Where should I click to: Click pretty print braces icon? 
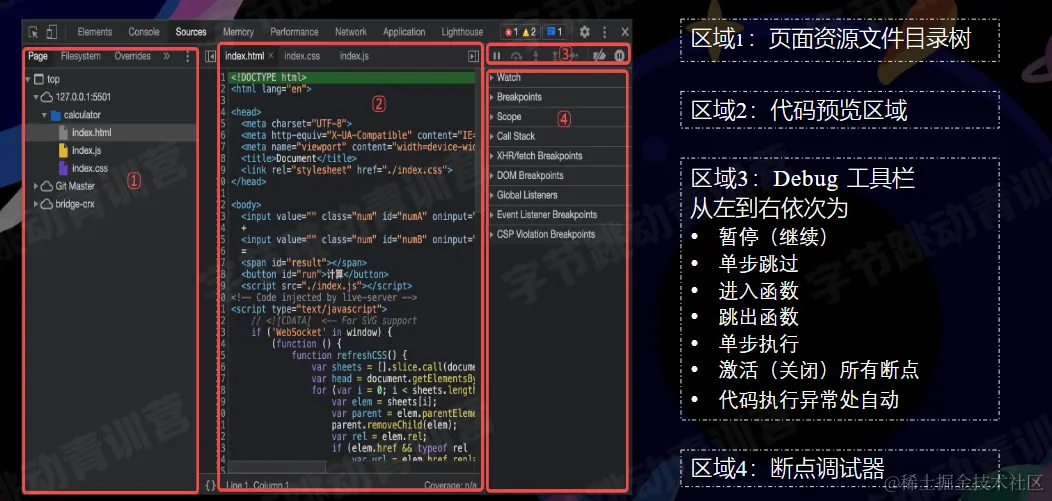210,484
